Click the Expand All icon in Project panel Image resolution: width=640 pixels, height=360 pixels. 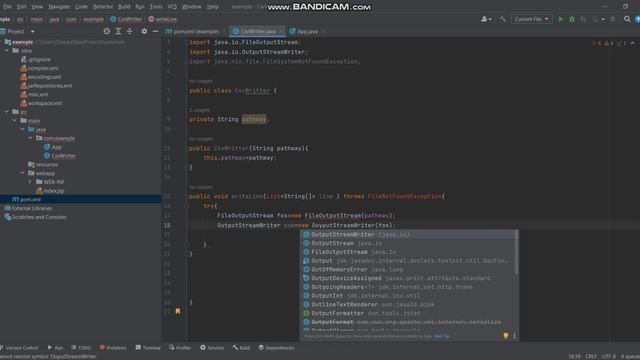point(118,31)
